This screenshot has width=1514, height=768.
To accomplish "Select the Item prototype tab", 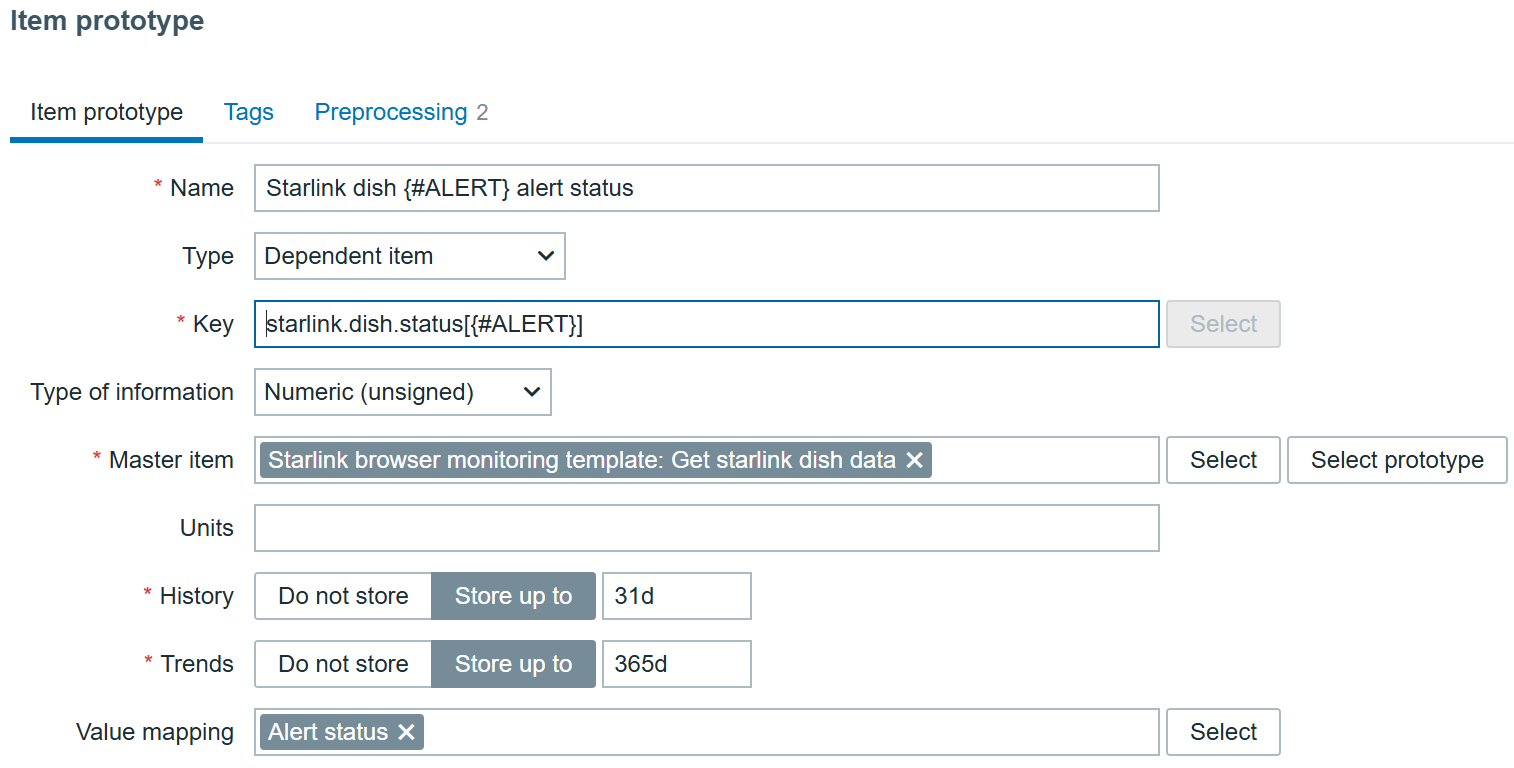I will [106, 112].
